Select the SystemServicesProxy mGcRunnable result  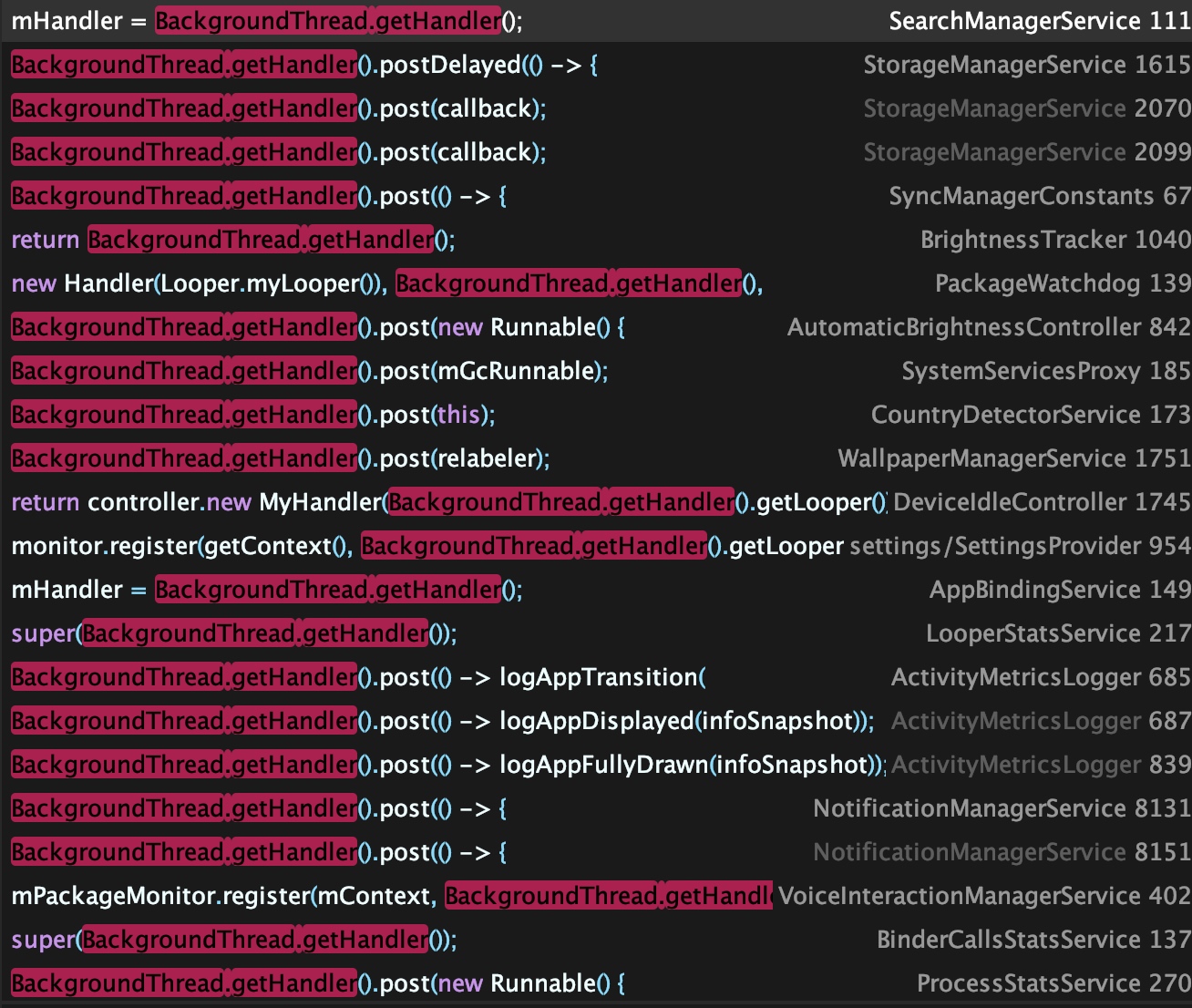596,371
